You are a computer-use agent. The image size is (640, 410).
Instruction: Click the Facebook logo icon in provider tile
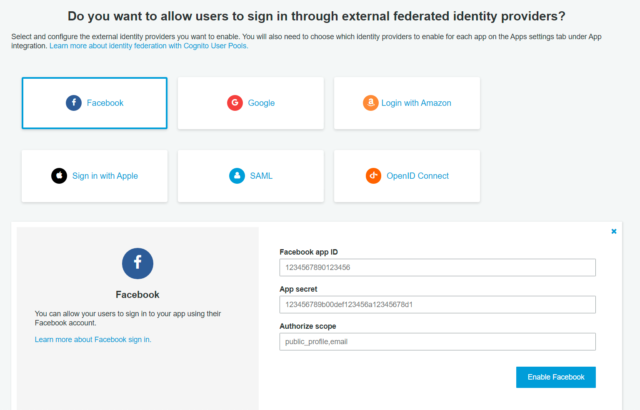(x=74, y=103)
